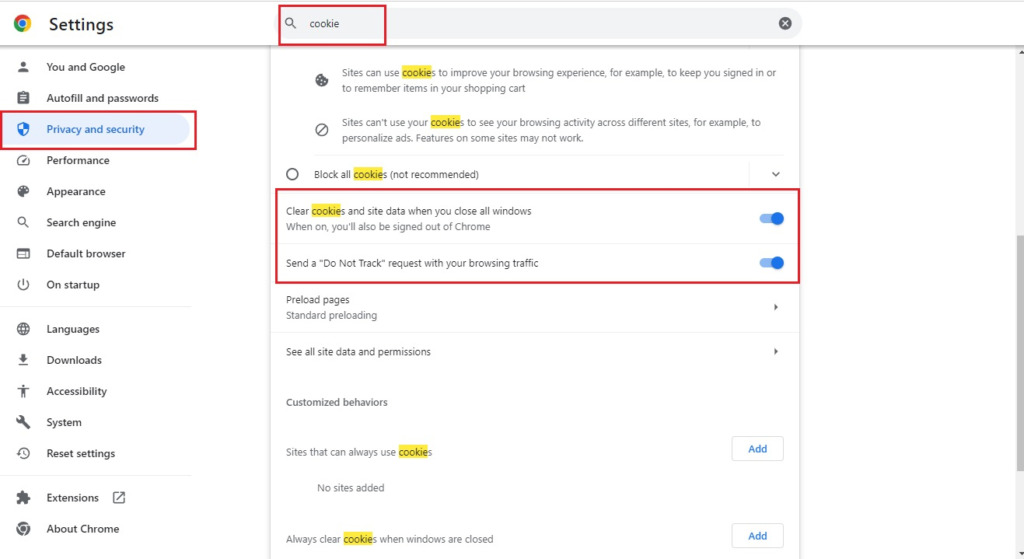
Task: Click the Downloads arrow icon
Action: click(23, 360)
